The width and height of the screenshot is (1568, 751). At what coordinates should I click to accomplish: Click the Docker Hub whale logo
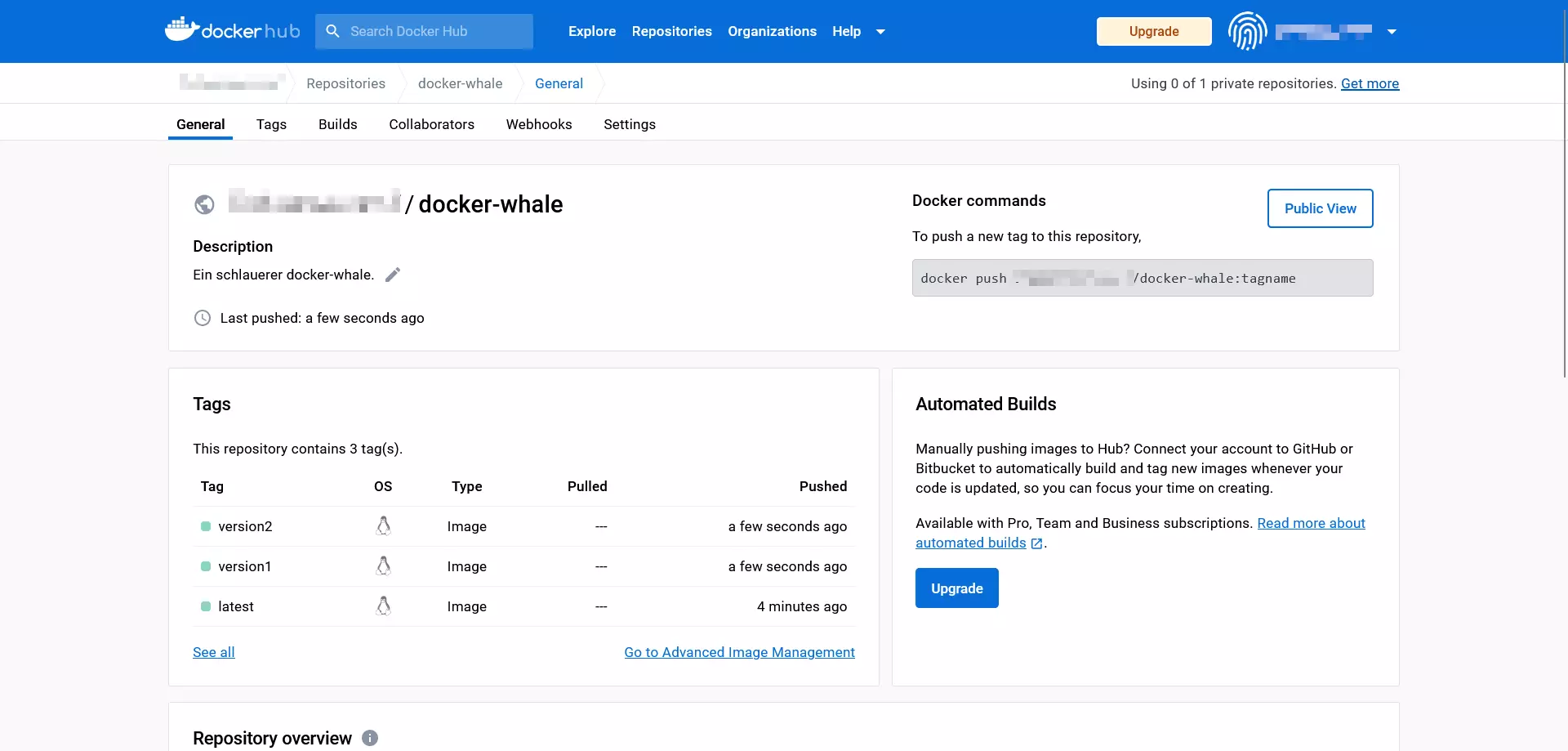[186, 29]
